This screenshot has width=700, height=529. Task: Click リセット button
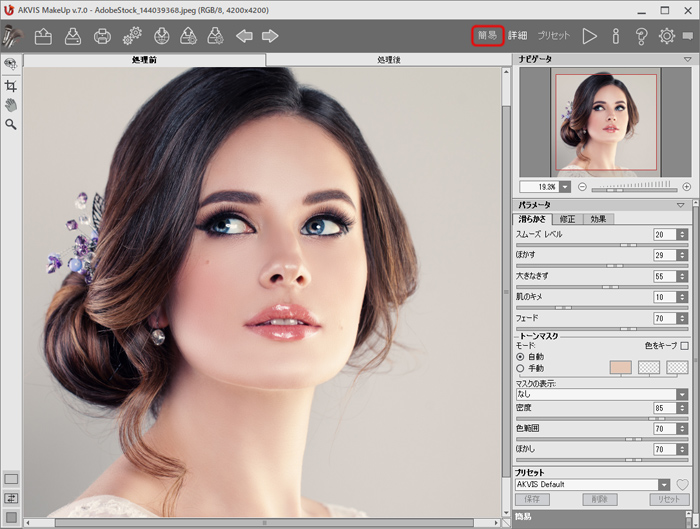[668, 499]
